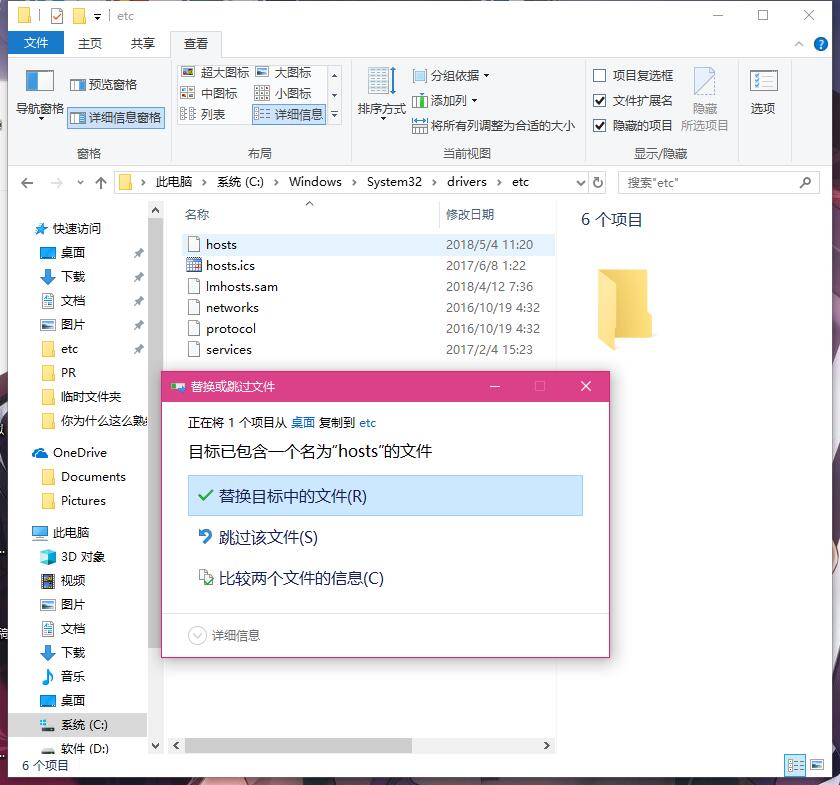Size all columns to fit (将所有列调整为合适的大小)

493,125
